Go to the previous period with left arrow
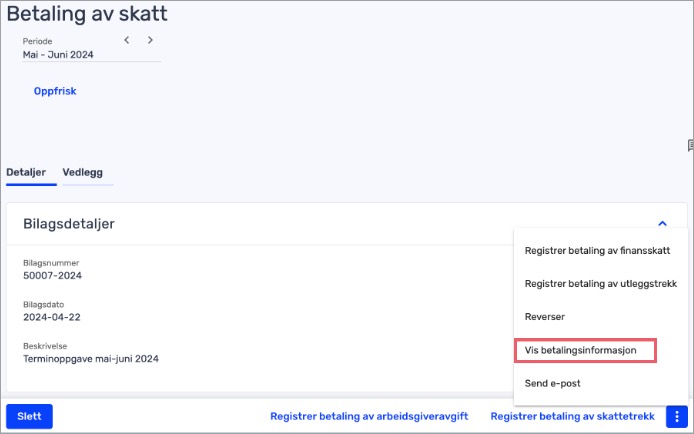Image resolution: width=694 pixels, height=434 pixels. pos(127,40)
